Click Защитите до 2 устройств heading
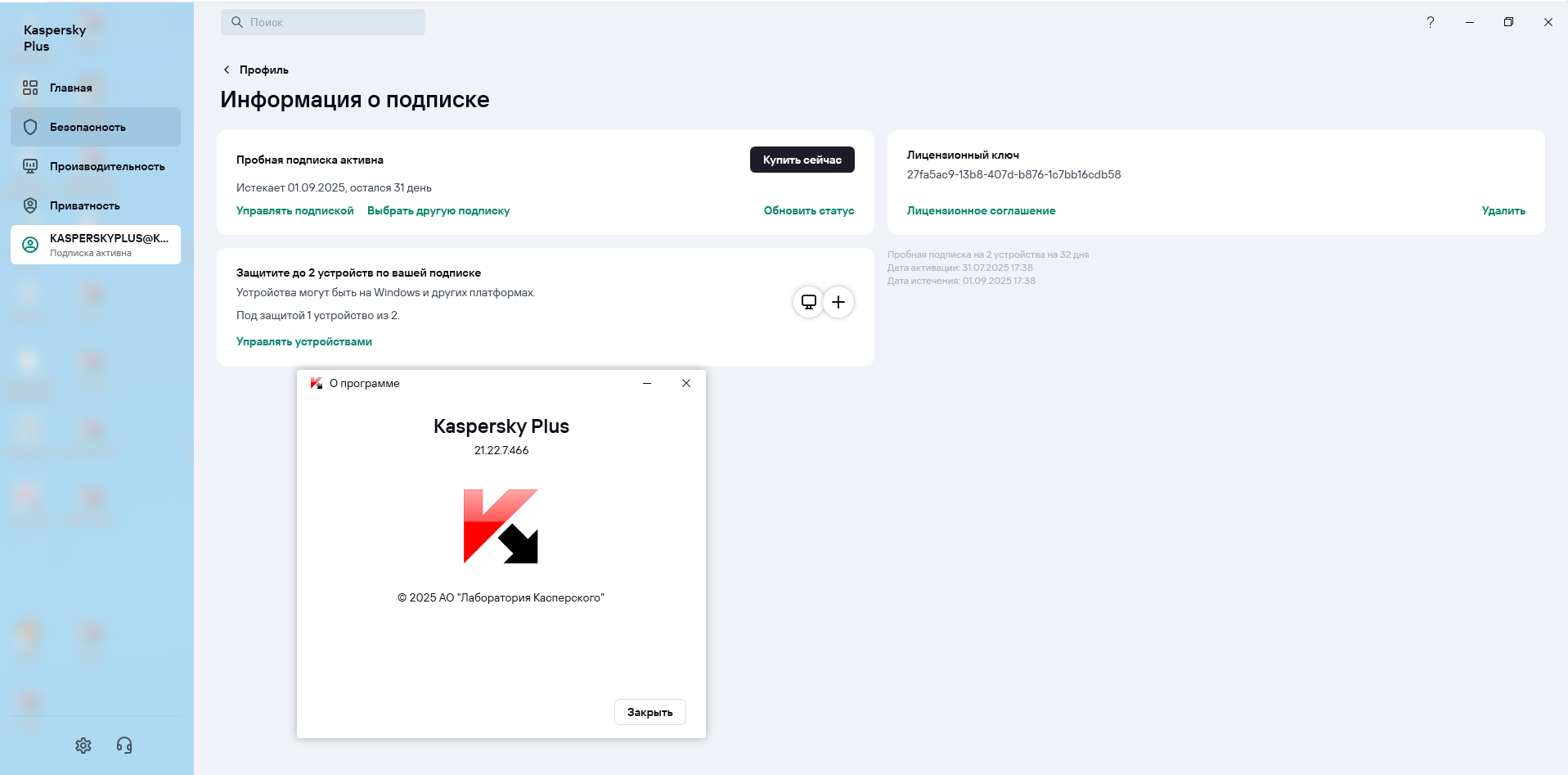Image resolution: width=1568 pixels, height=775 pixels. 358,273
